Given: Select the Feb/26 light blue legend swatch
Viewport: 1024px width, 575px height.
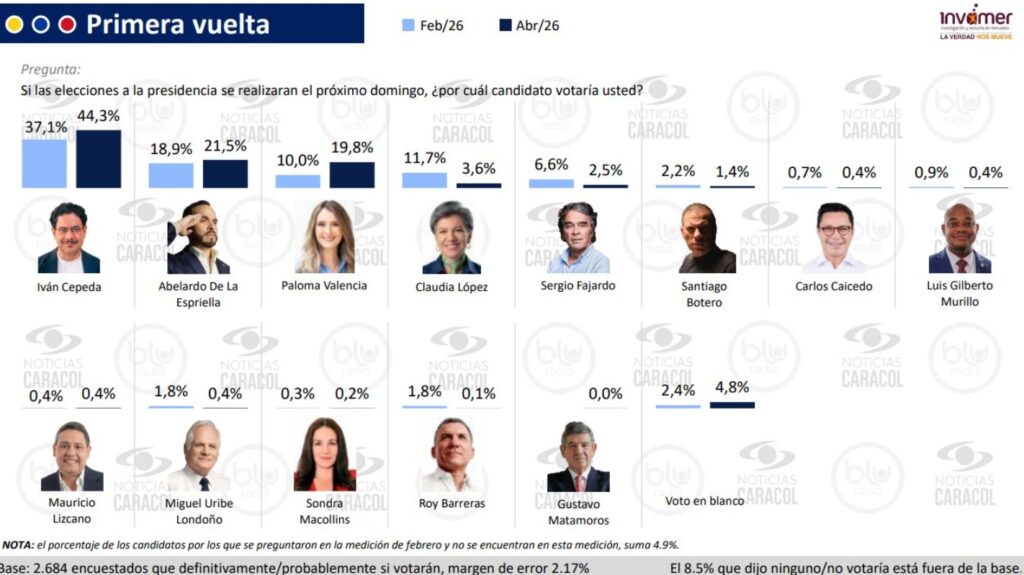Looking at the screenshot, I should [410, 25].
